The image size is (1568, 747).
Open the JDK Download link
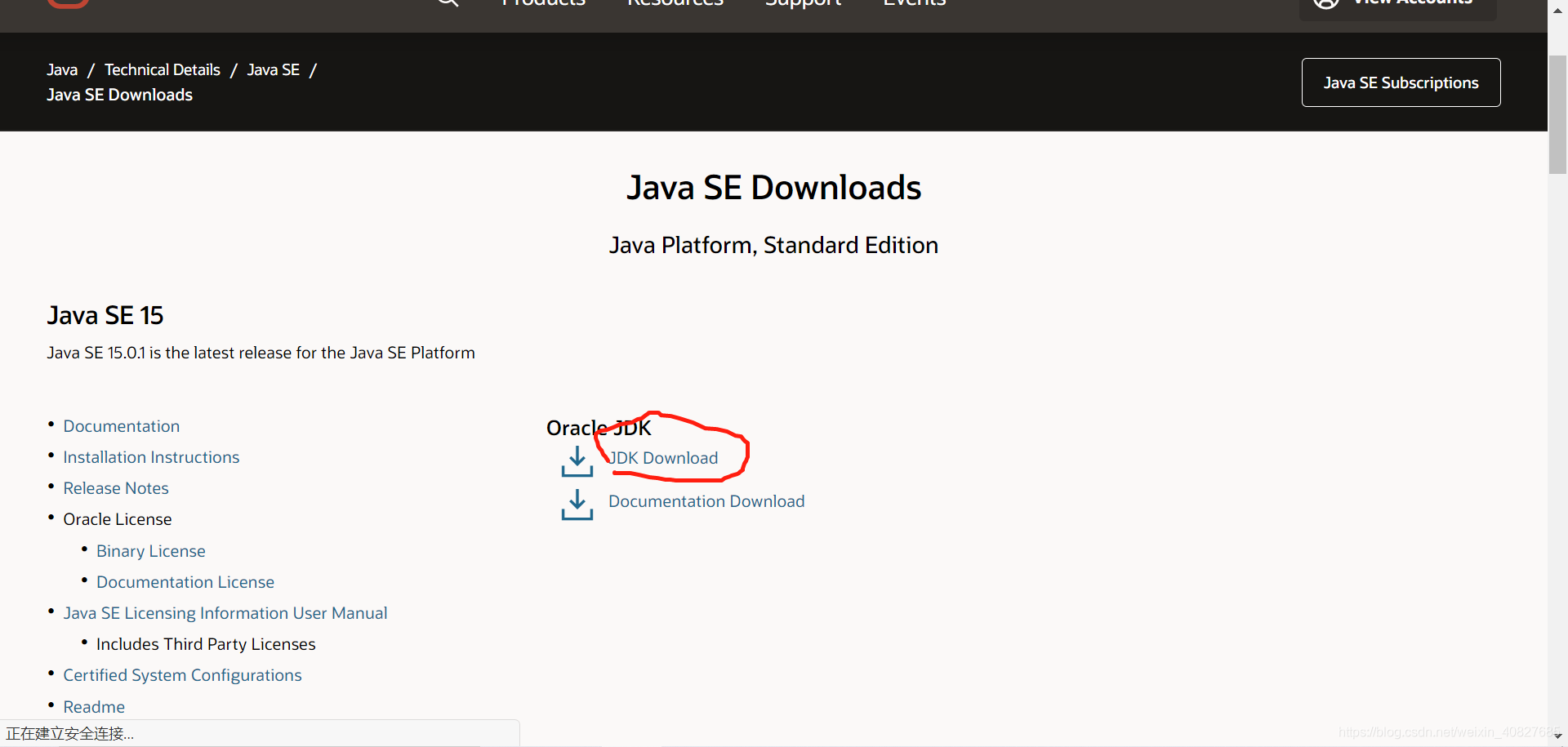point(664,458)
